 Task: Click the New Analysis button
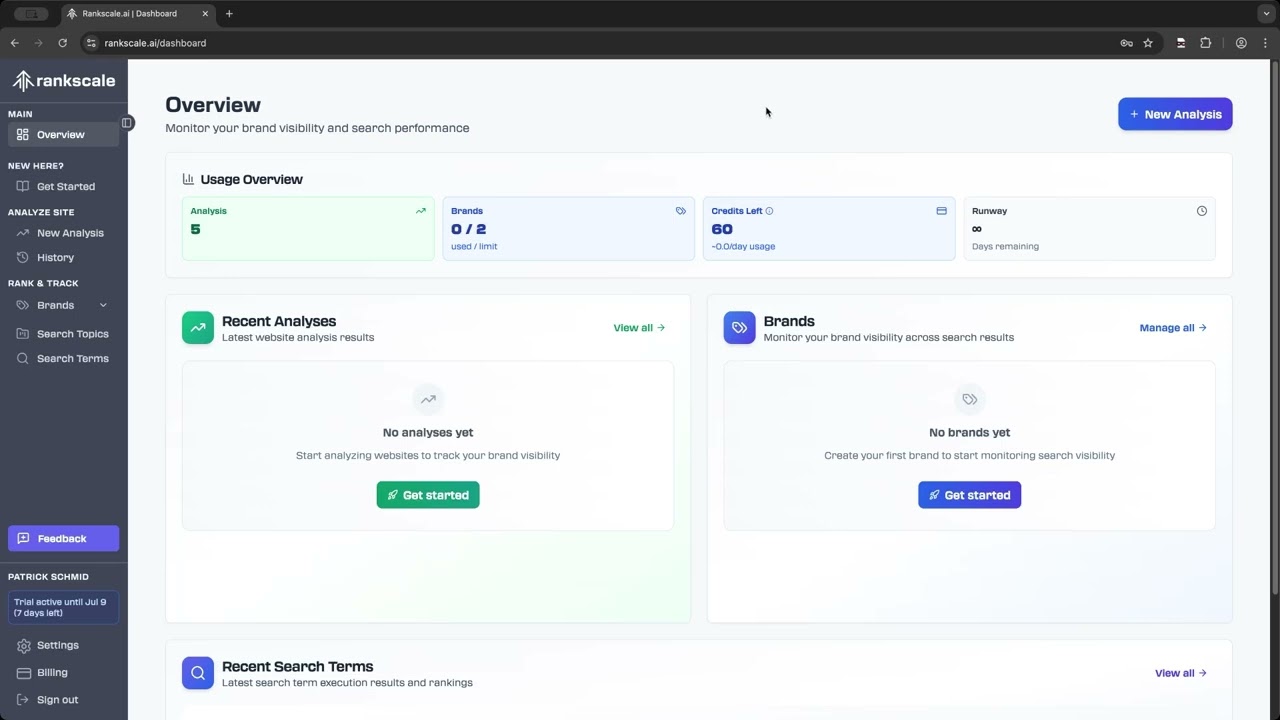pos(1175,113)
